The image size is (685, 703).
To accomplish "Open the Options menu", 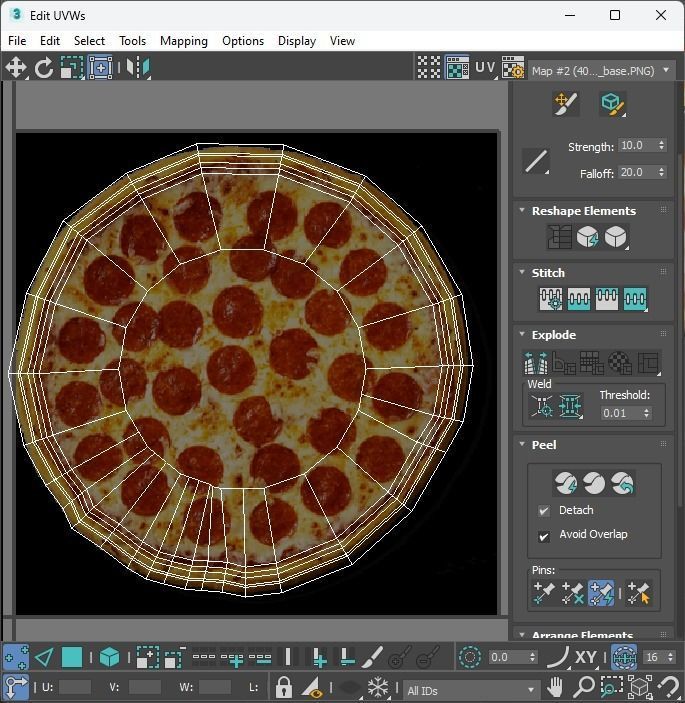I will coord(243,41).
